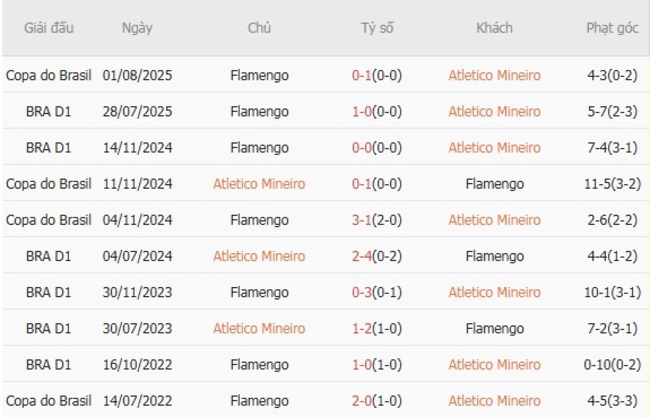Viewport: 650px width, 417px height.
Task: Open the 2-0 score from 14/07/2022
Action: pyautogui.click(x=364, y=400)
